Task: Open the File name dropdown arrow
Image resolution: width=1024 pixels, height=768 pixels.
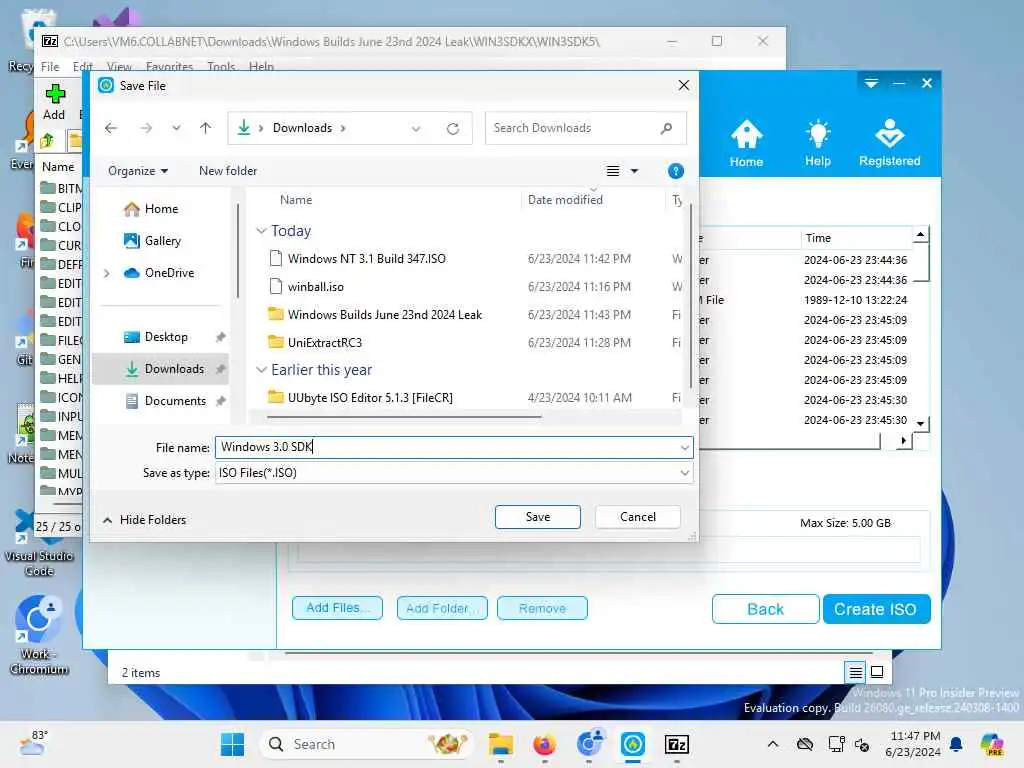Action: point(684,448)
